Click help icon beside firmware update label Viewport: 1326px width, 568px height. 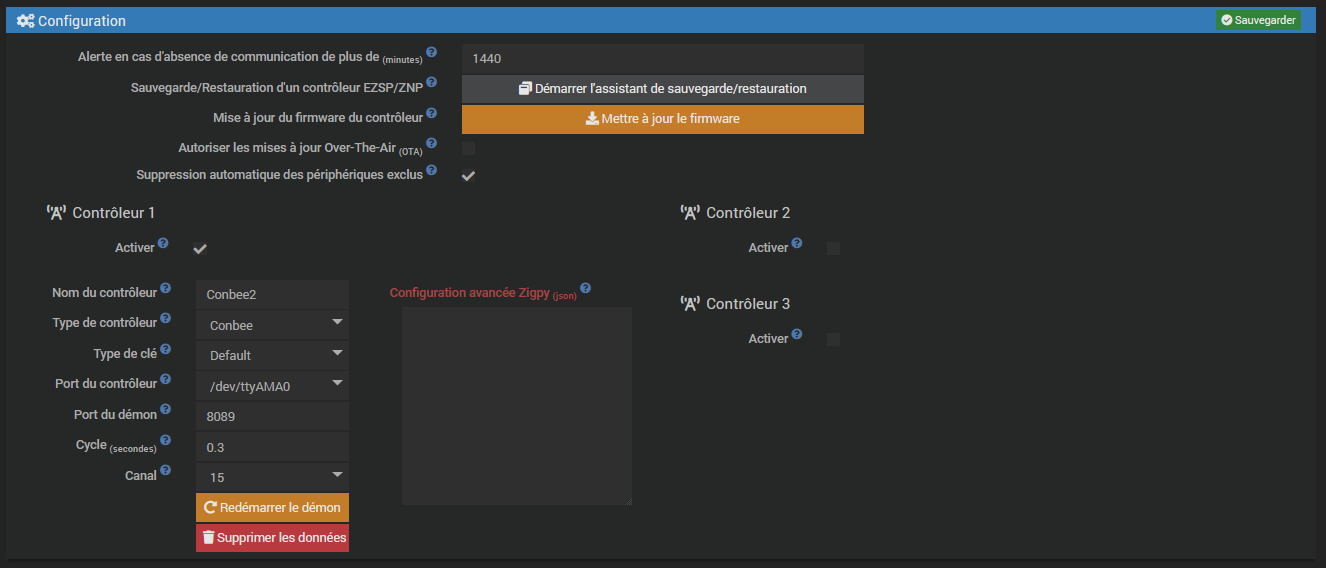pos(432,114)
